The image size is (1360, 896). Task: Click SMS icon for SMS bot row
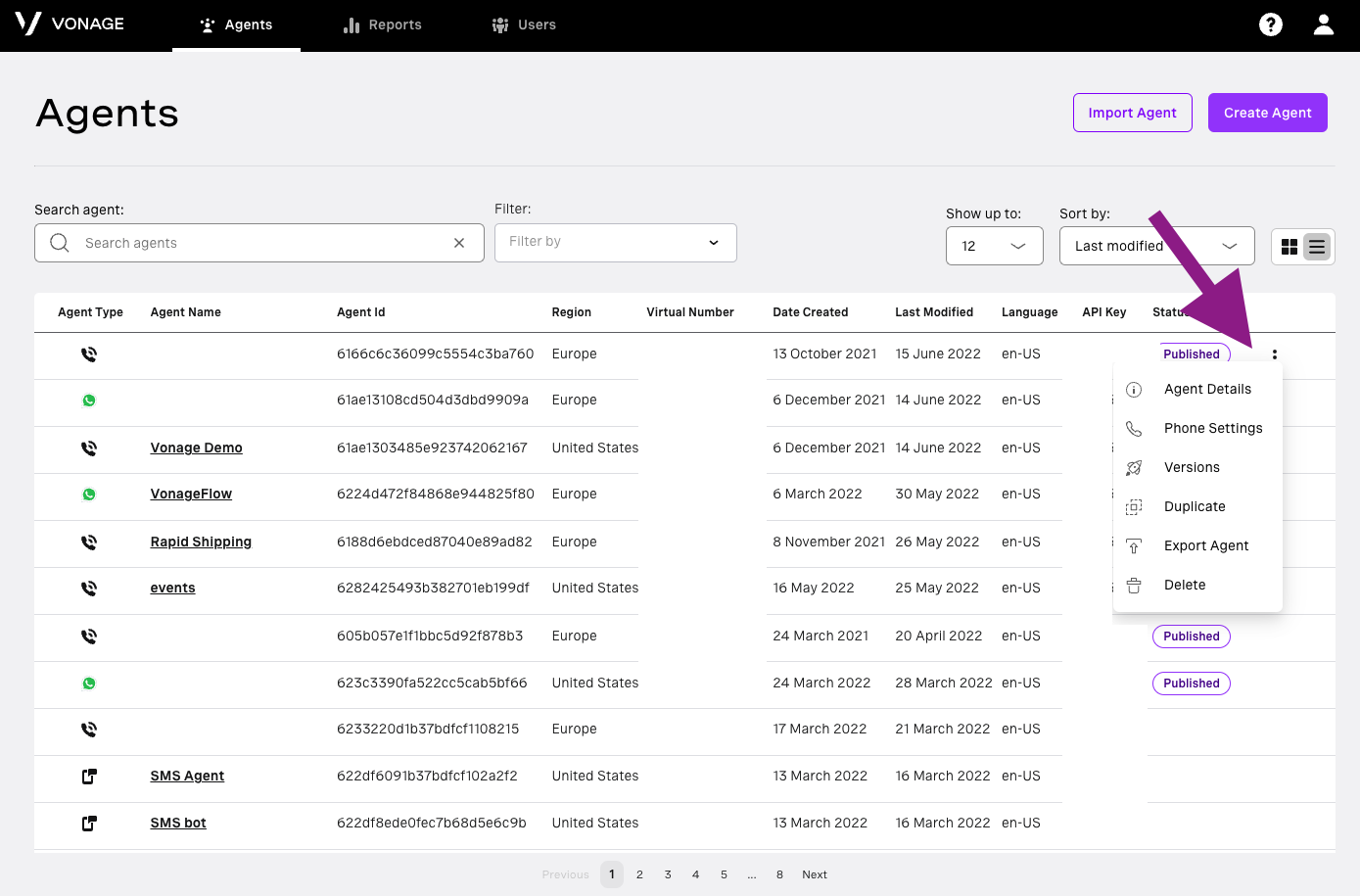click(x=89, y=824)
